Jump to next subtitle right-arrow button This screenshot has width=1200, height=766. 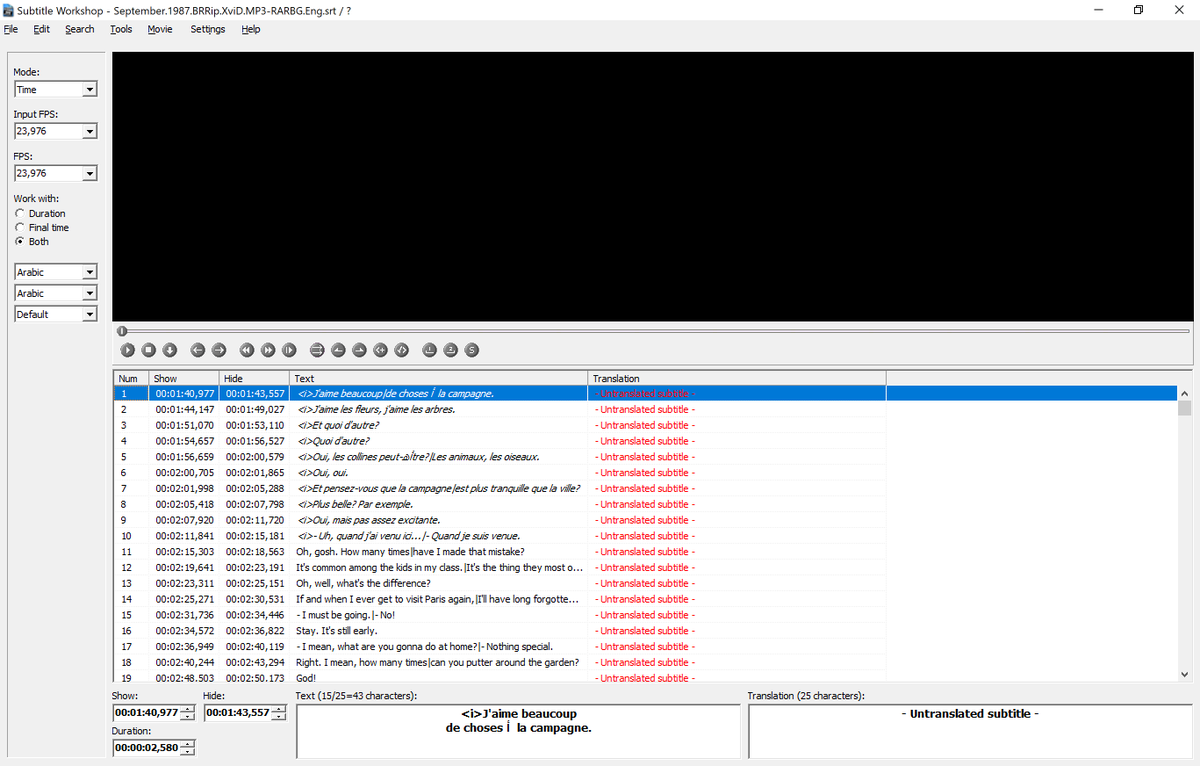tap(219, 350)
